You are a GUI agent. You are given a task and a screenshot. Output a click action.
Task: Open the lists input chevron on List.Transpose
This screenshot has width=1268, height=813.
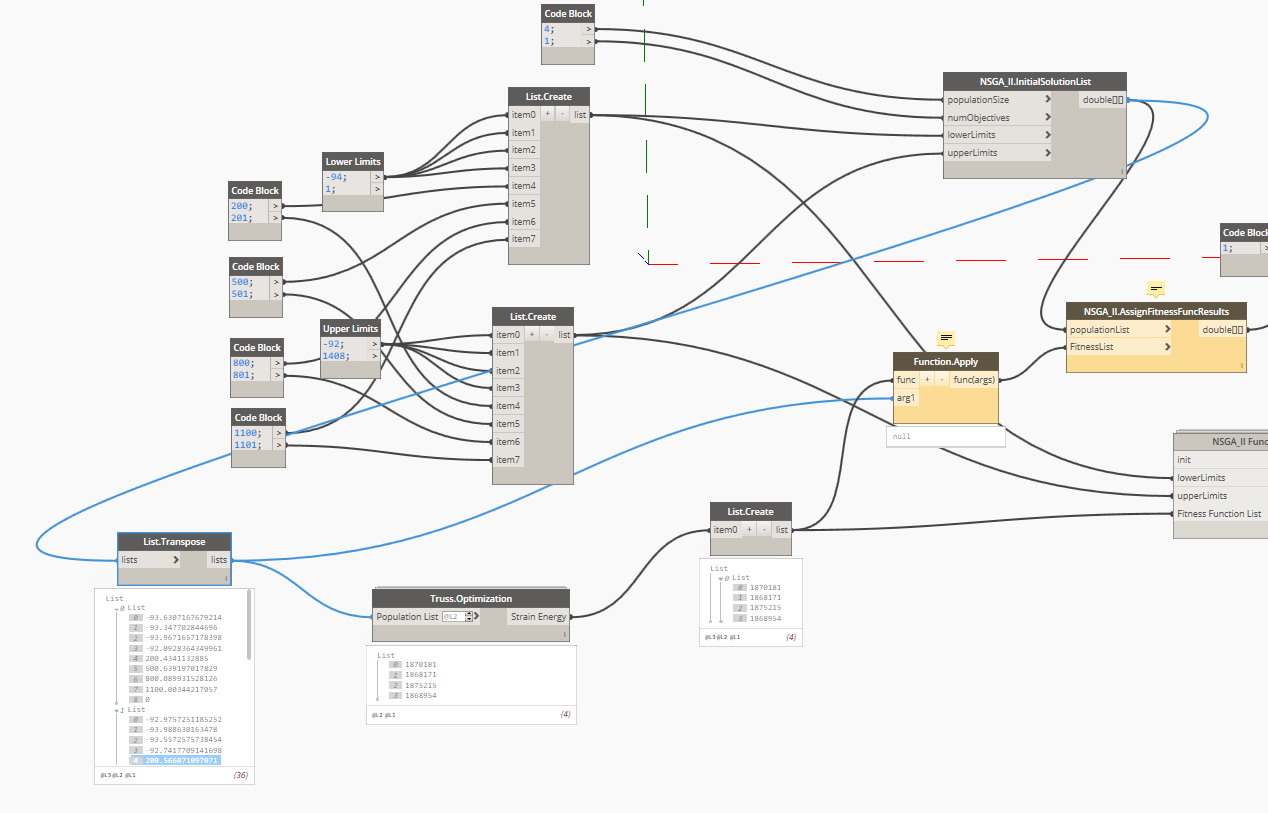(177, 560)
